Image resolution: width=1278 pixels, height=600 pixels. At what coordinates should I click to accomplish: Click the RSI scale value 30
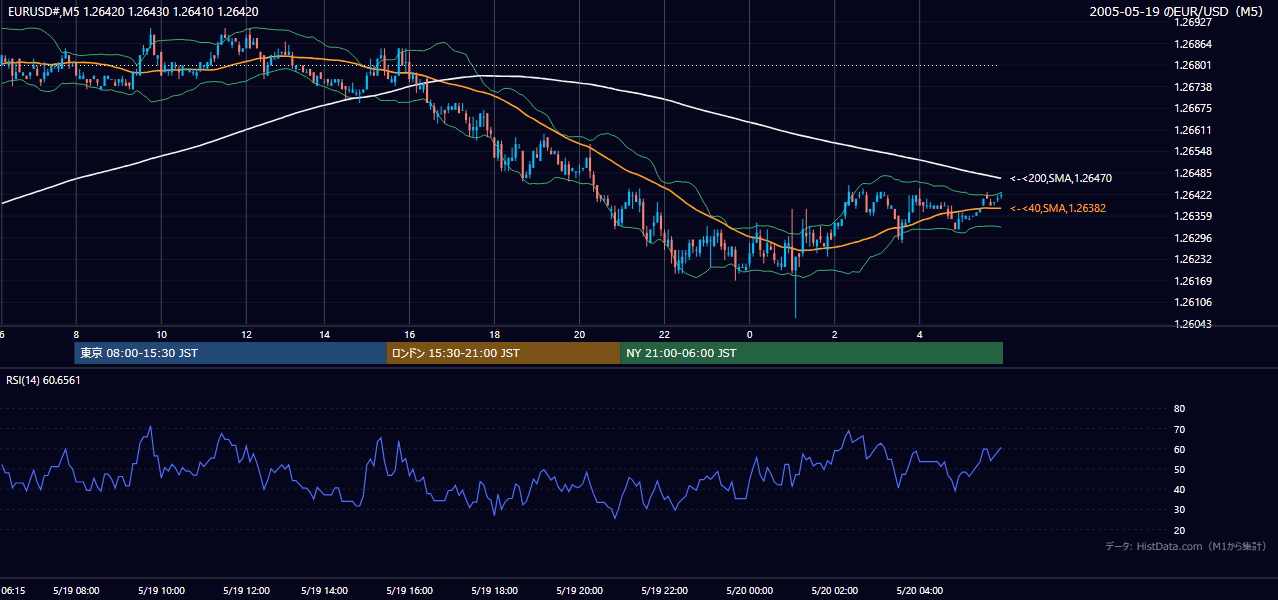pos(1179,510)
